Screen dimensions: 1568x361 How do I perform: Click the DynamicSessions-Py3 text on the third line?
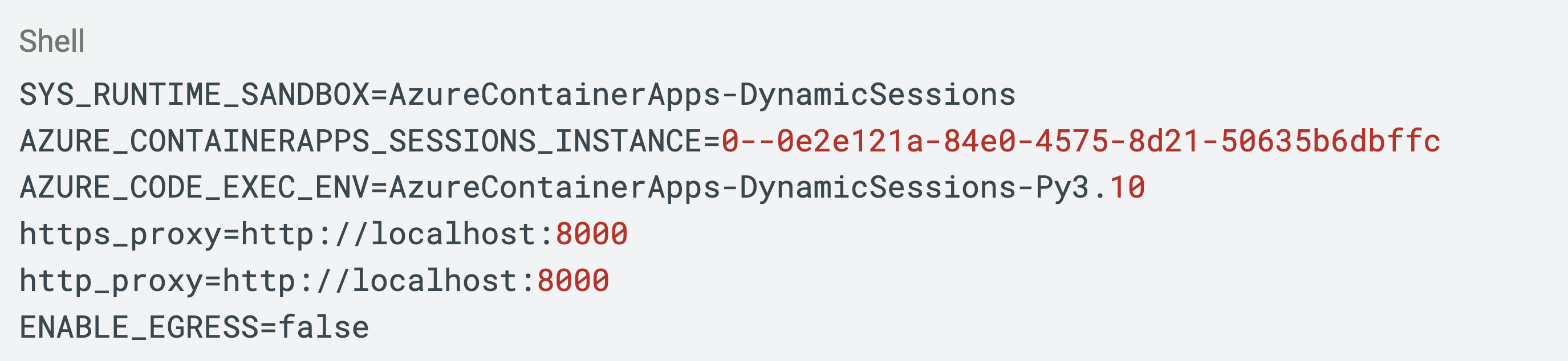click(914, 187)
